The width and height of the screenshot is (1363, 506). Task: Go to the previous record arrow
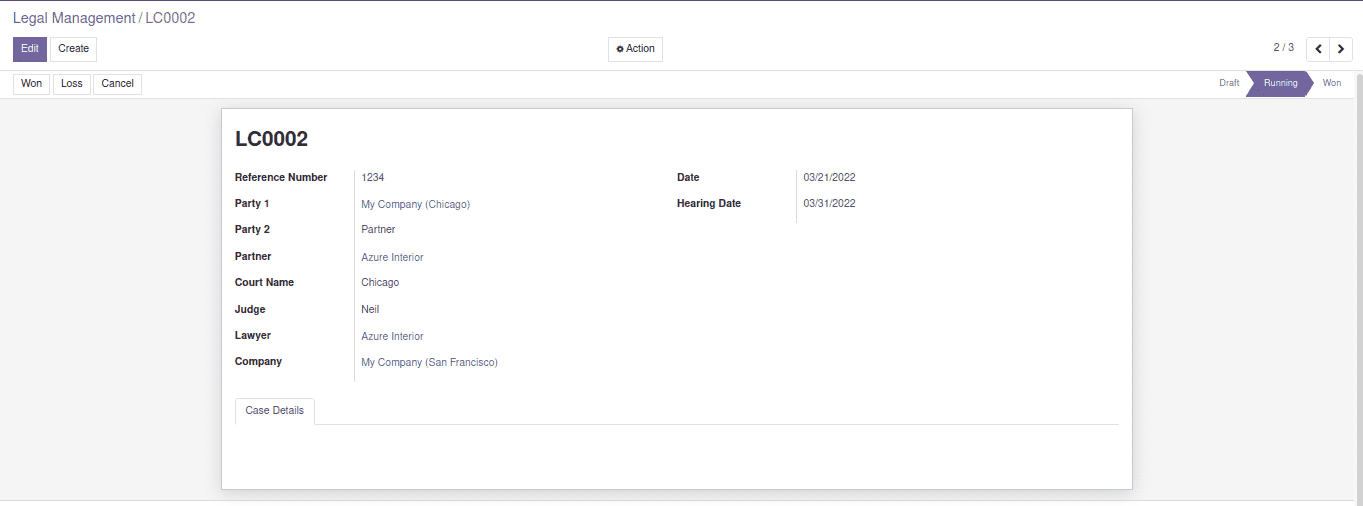tap(1318, 49)
